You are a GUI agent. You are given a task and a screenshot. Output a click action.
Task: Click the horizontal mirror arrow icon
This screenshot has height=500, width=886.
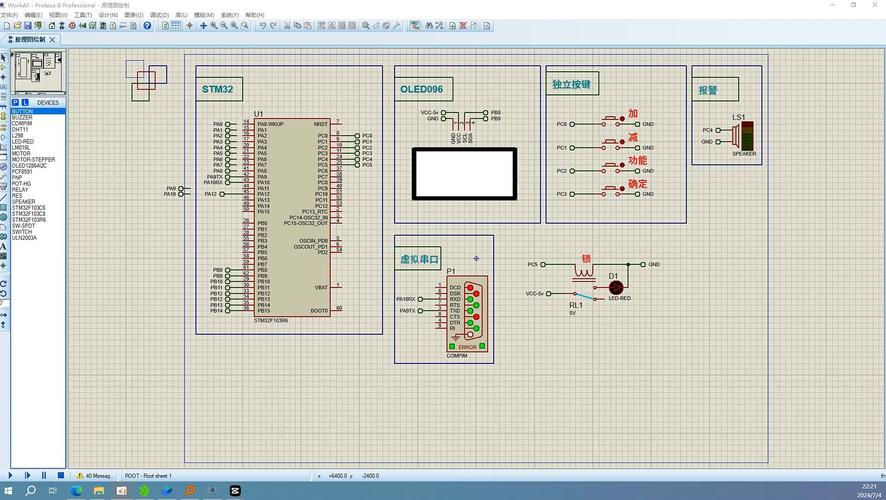pyautogui.click(x=3, y=315)
